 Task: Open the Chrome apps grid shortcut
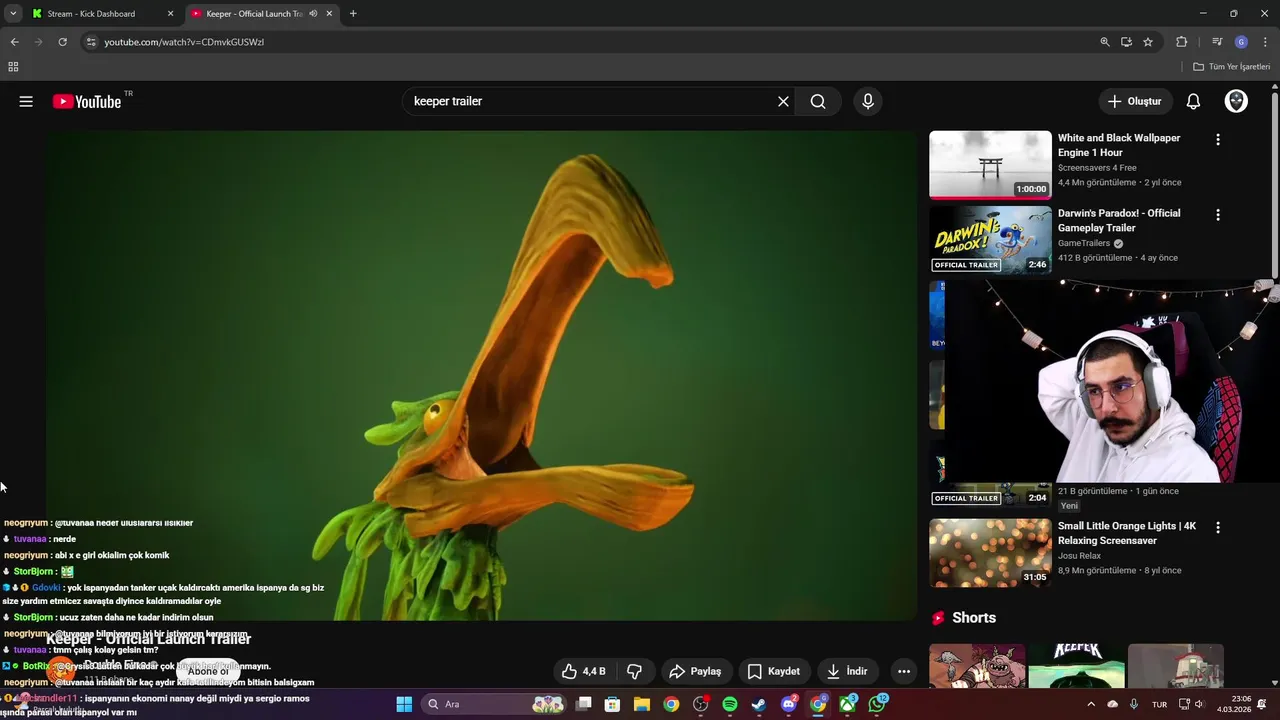click(x=13, y=67)
